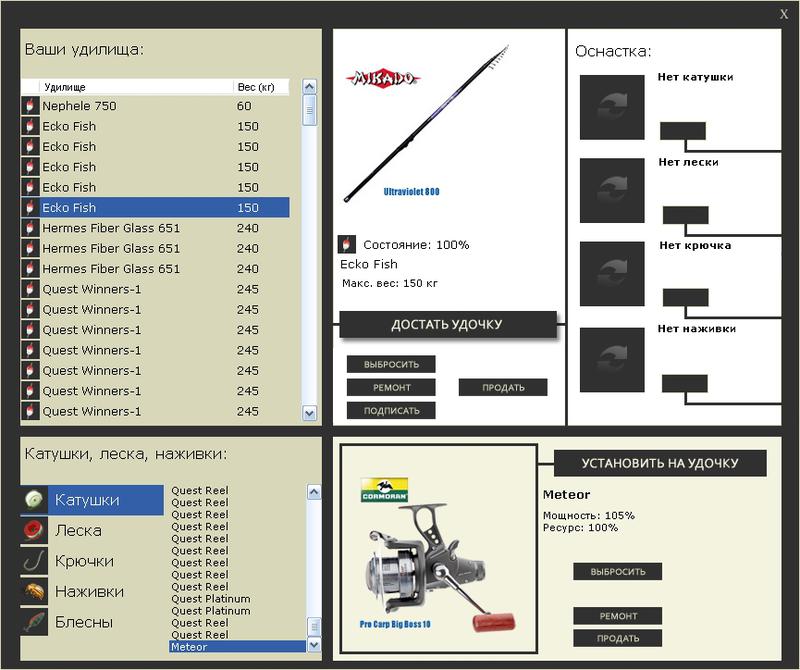
Task: Click the rod list scrollbar thumb
Action: 309,110
